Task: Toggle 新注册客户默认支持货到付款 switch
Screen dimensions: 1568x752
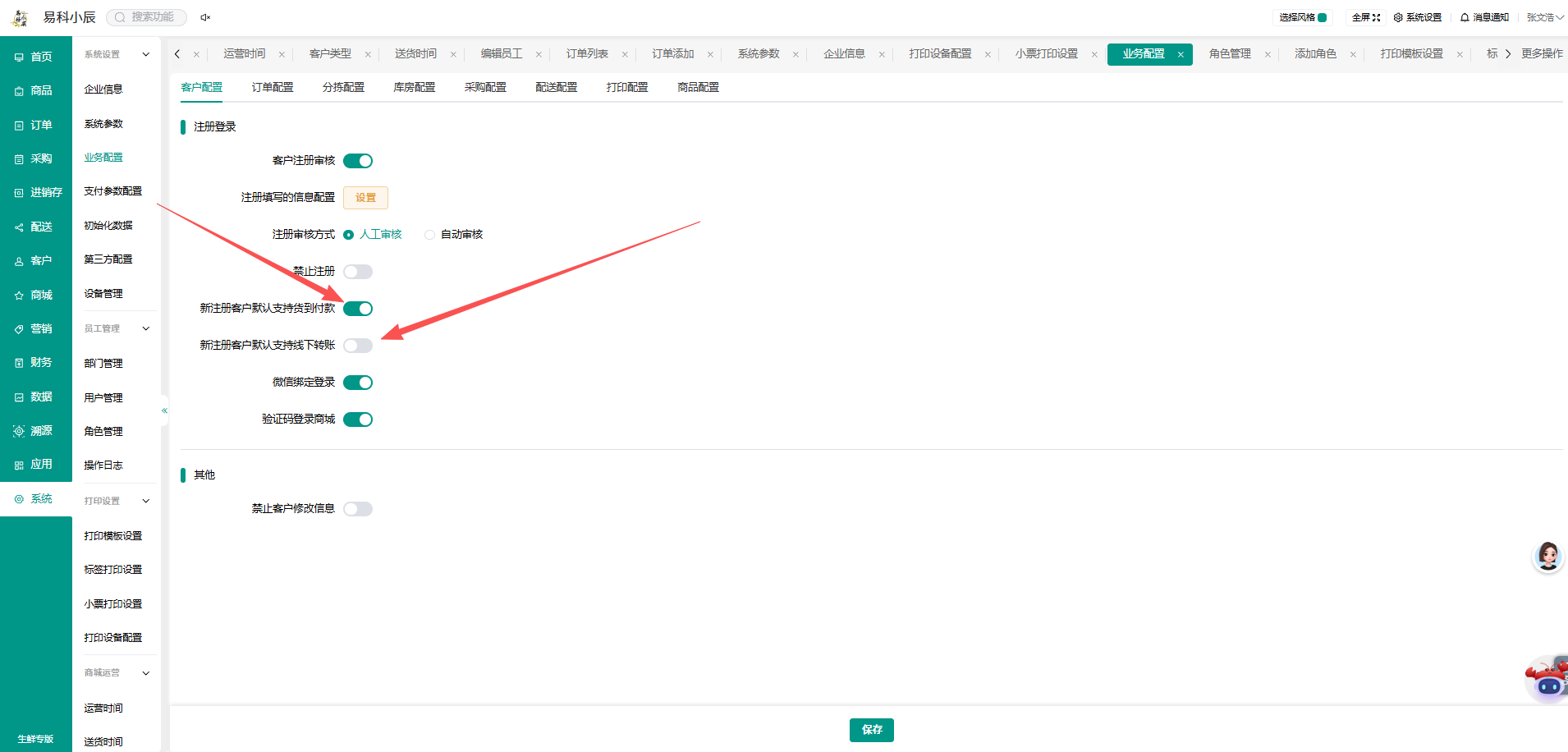Action: [x=358, y=309]
